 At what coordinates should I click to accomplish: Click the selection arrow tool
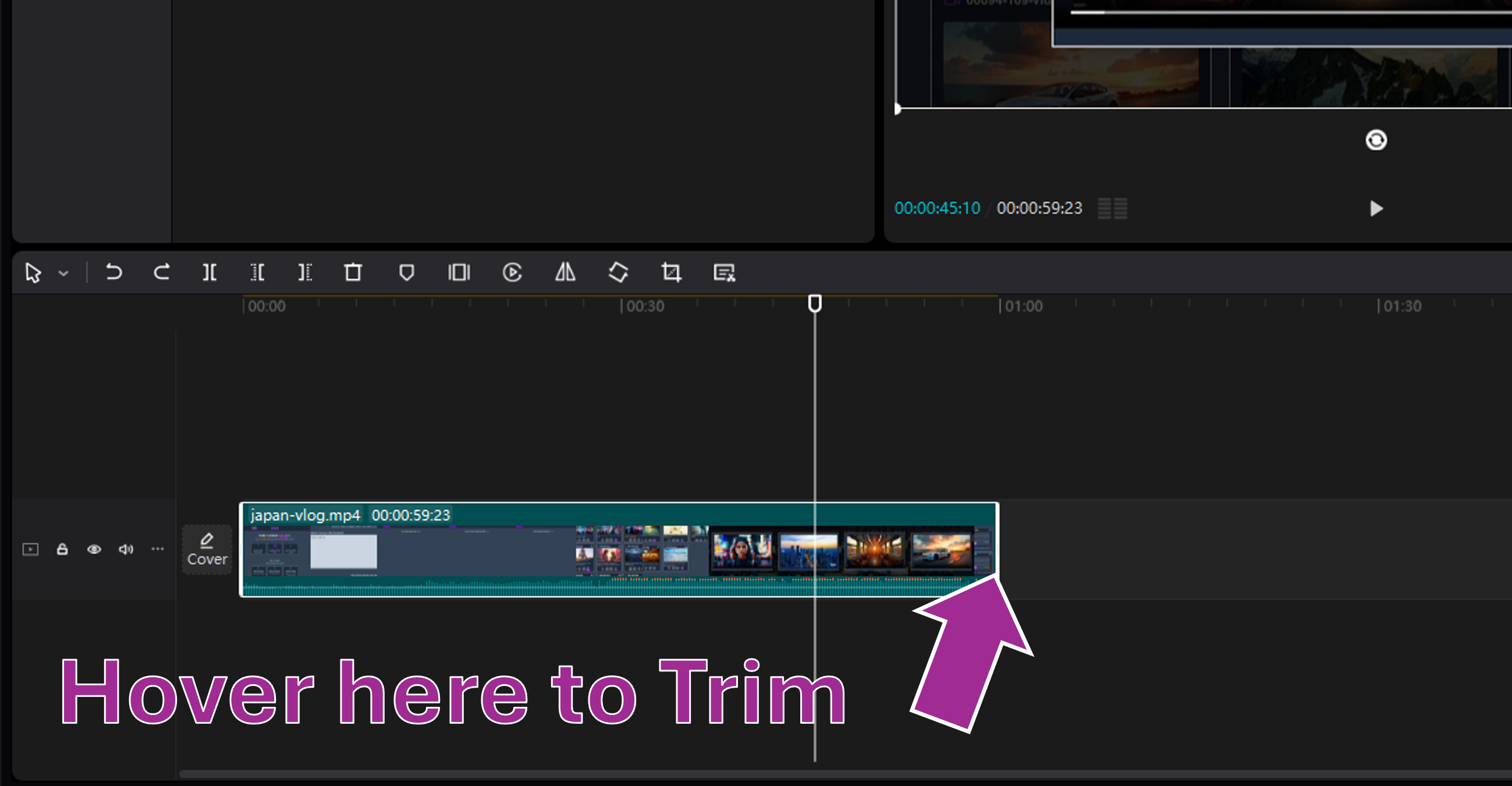tap(33, 273)
